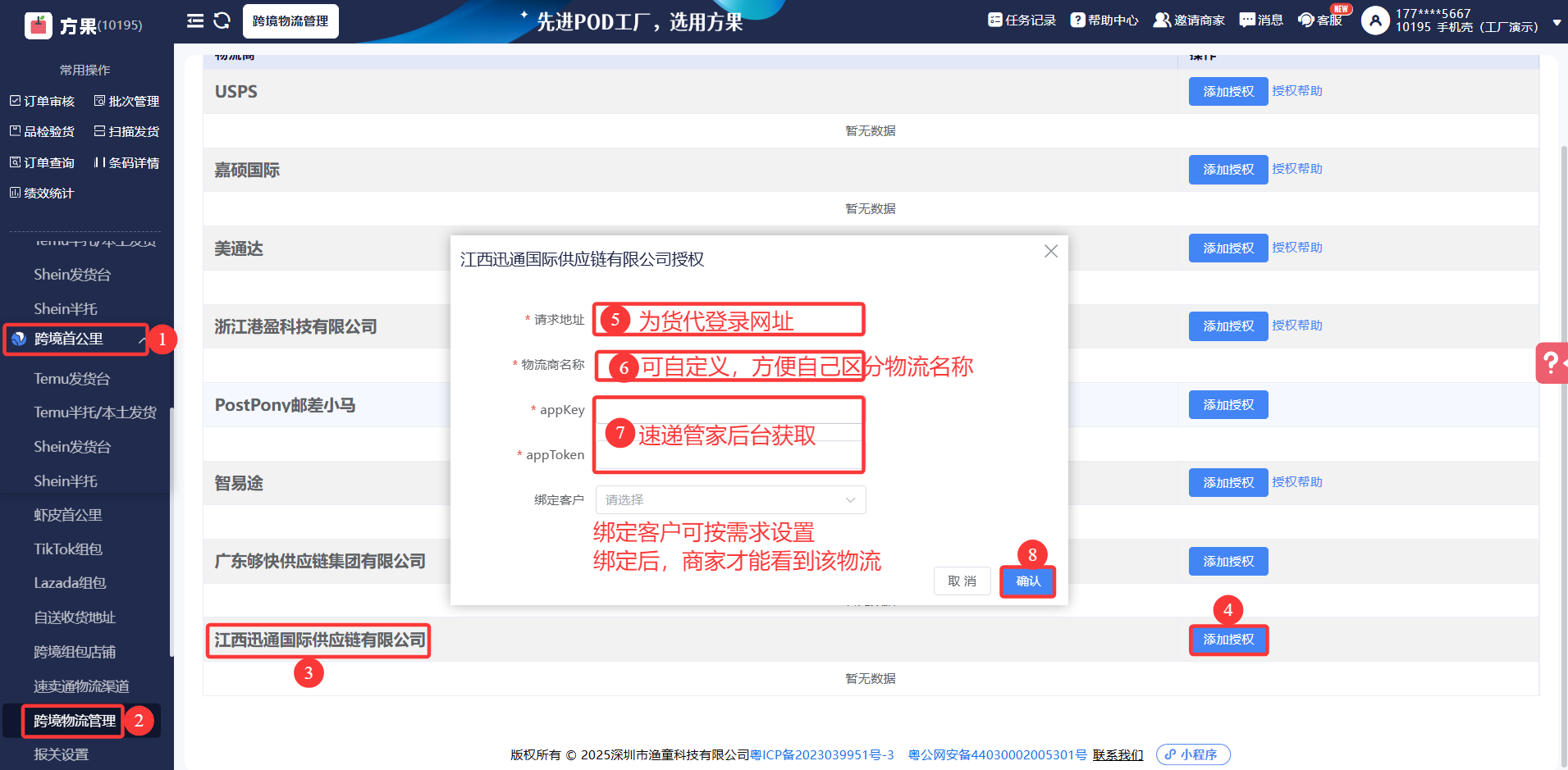
Task: Open Temu发货台 in the sidebar
Action: point(72,379)
